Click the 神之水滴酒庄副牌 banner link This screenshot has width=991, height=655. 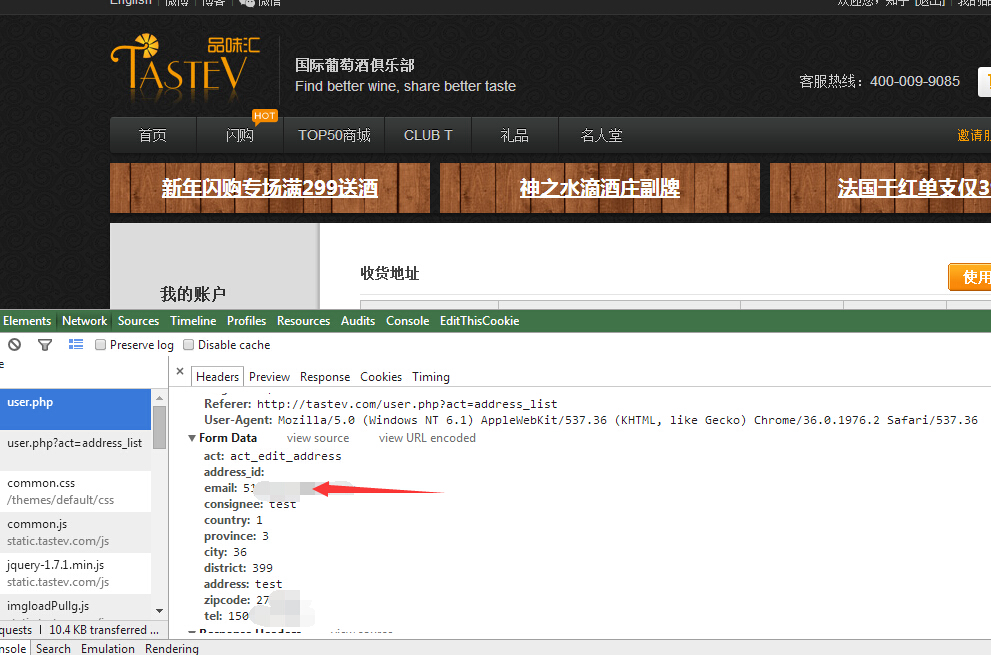600,188
